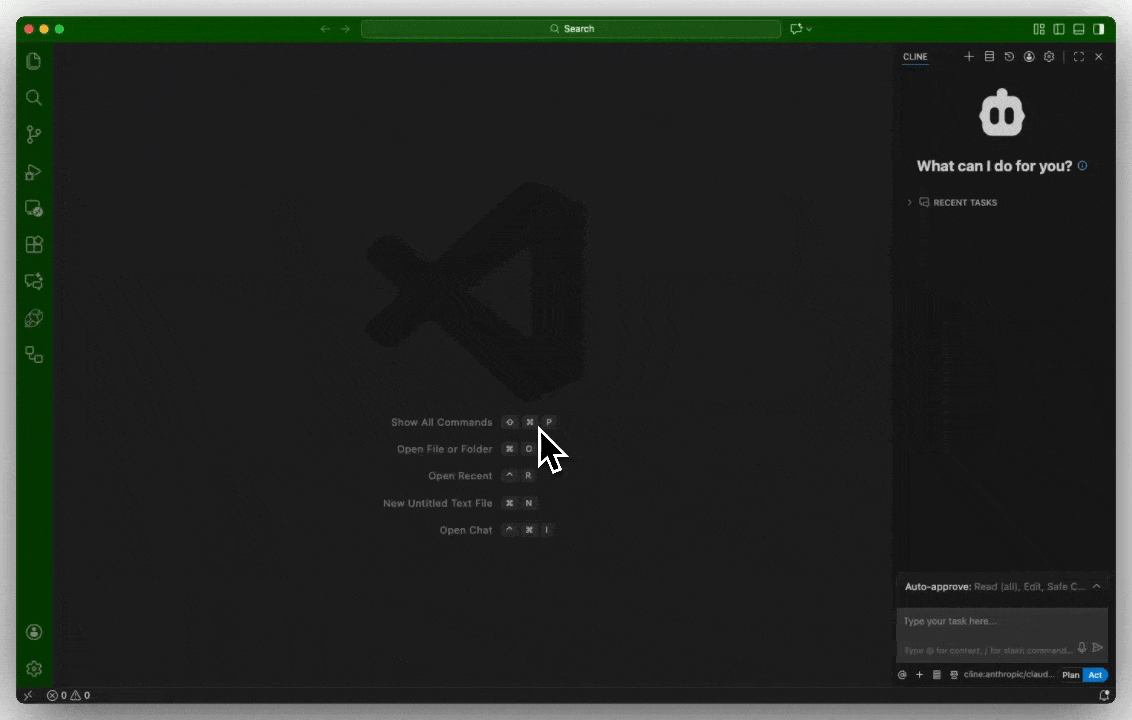Send the task with the arrow icon

(x=1098, y=648)
